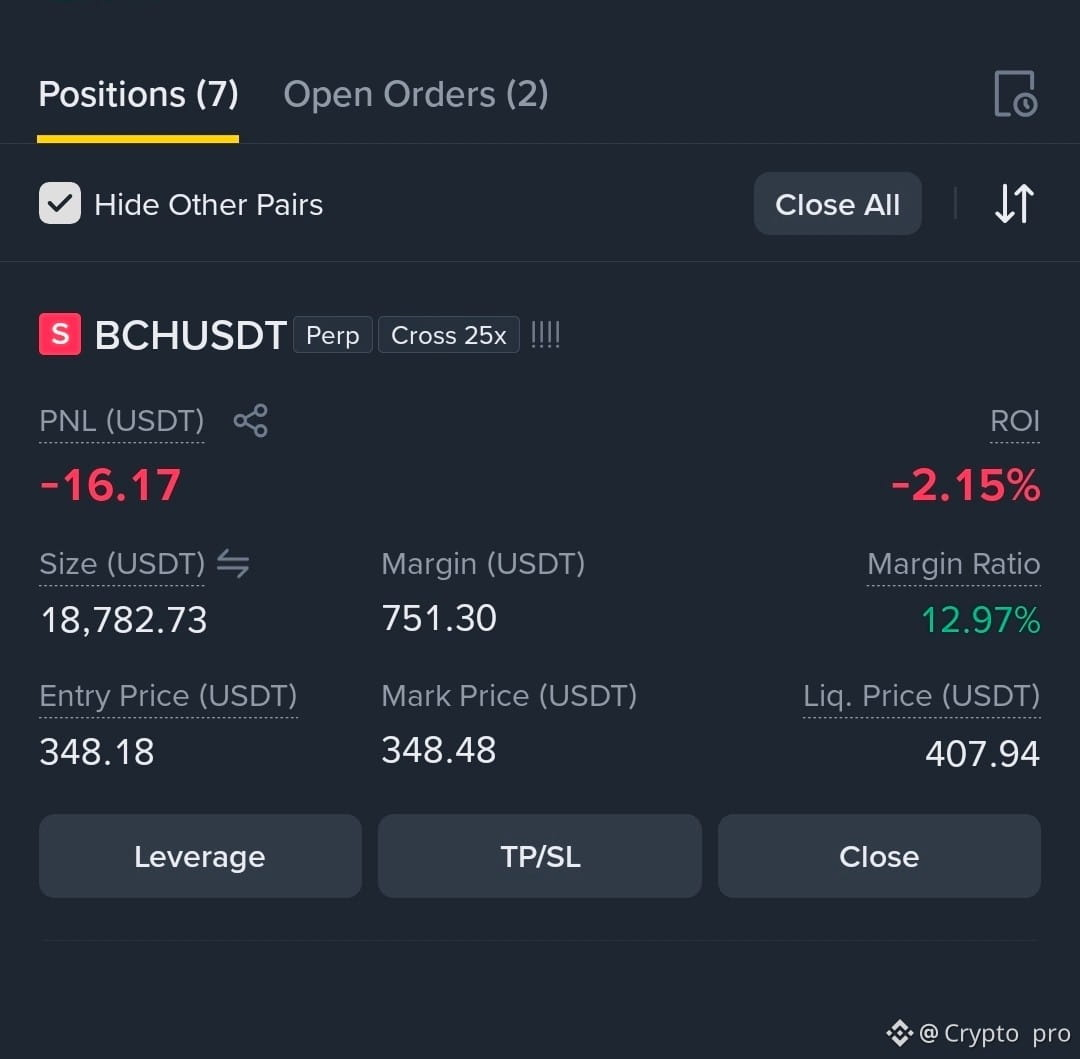
Task: Open the Leverage adjustment button
Action: coord(200,856)
